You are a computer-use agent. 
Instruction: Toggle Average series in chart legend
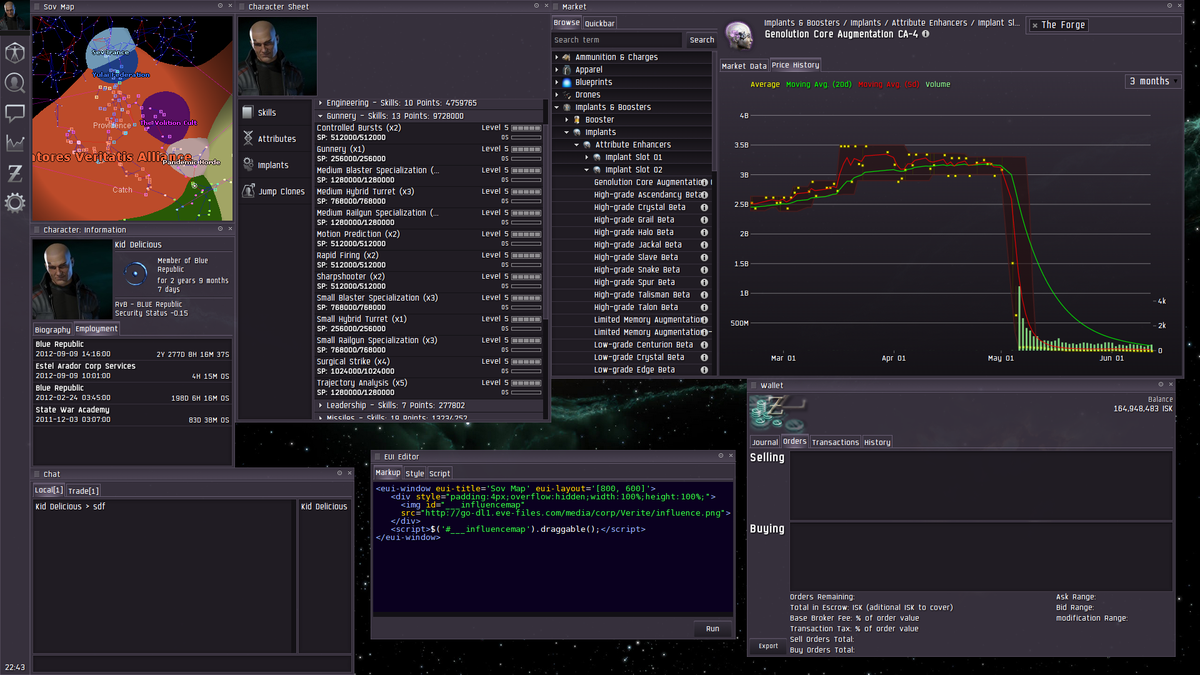click(x=764, y=84)
